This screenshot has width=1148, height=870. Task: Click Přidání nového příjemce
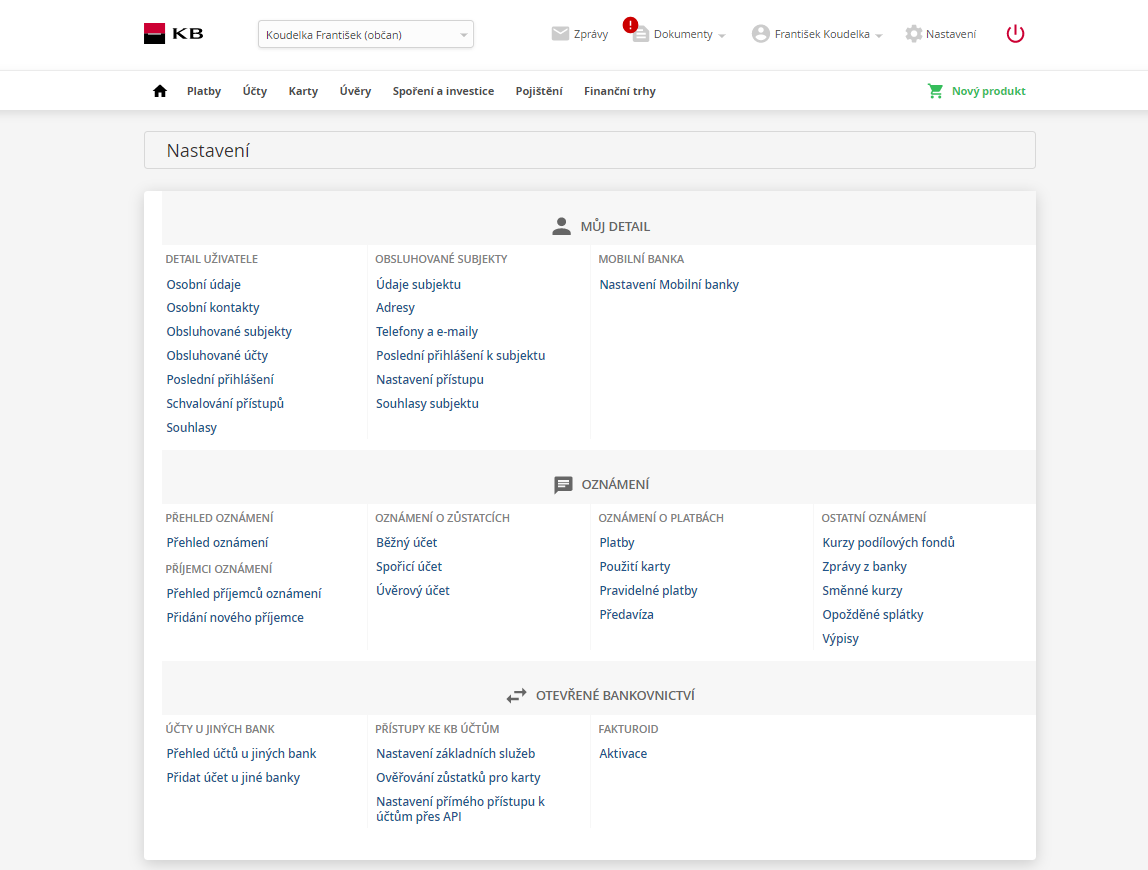(234, 618)
